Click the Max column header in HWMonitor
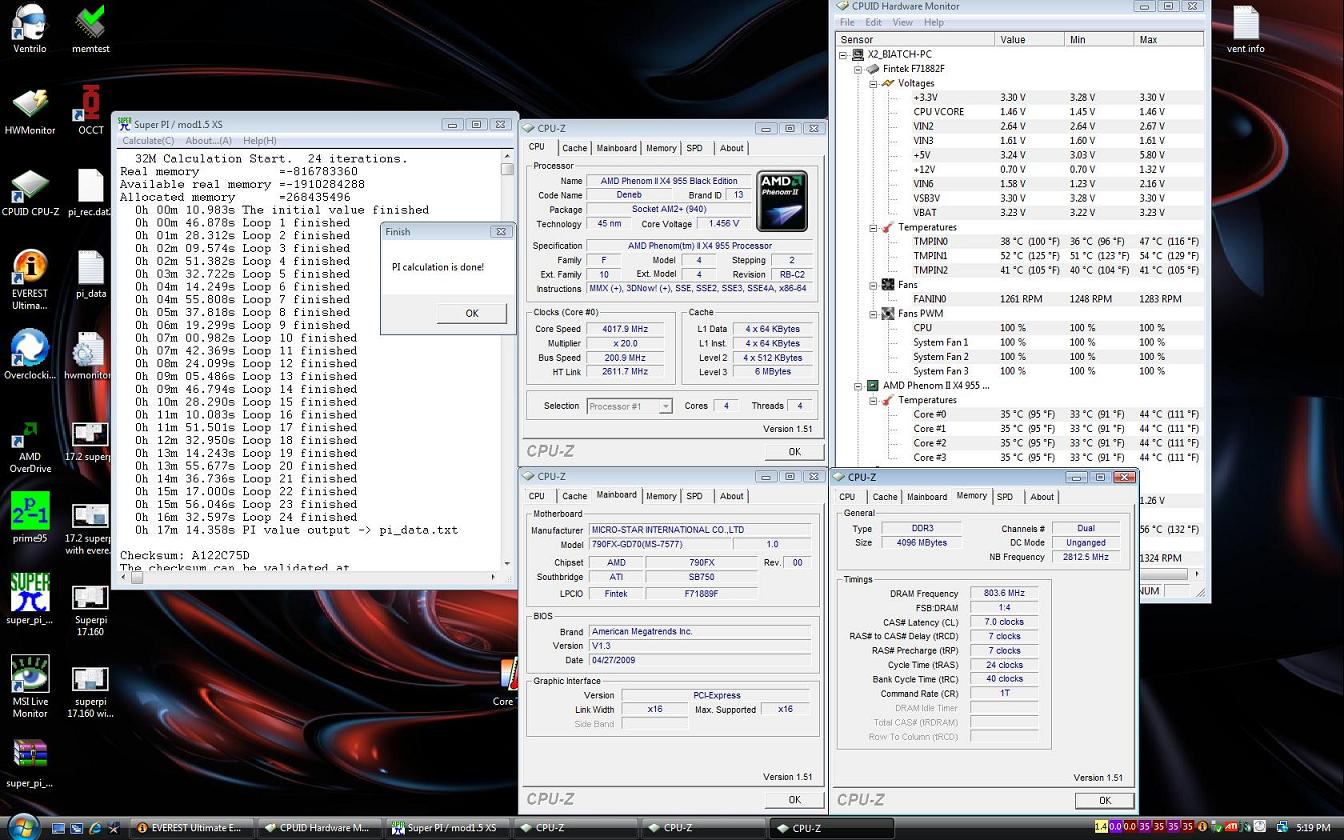Image resolution: width=1344 pixels, height=840 pixels. click(1169, 40)
